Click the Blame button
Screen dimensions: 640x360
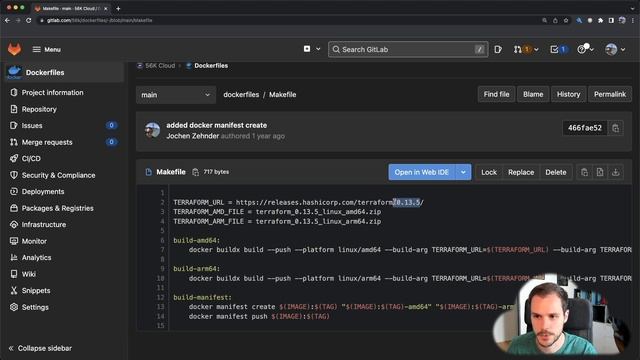coord(533,94)
